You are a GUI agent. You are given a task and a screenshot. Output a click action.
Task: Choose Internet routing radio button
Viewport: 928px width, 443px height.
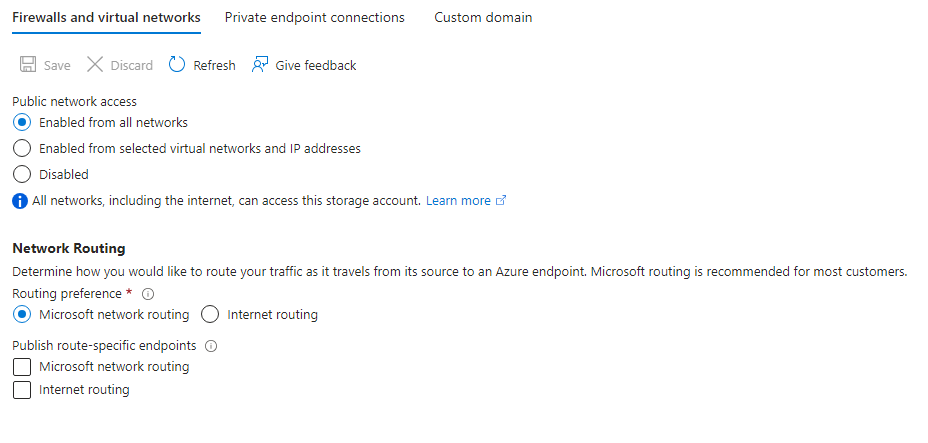coord(210,315)
